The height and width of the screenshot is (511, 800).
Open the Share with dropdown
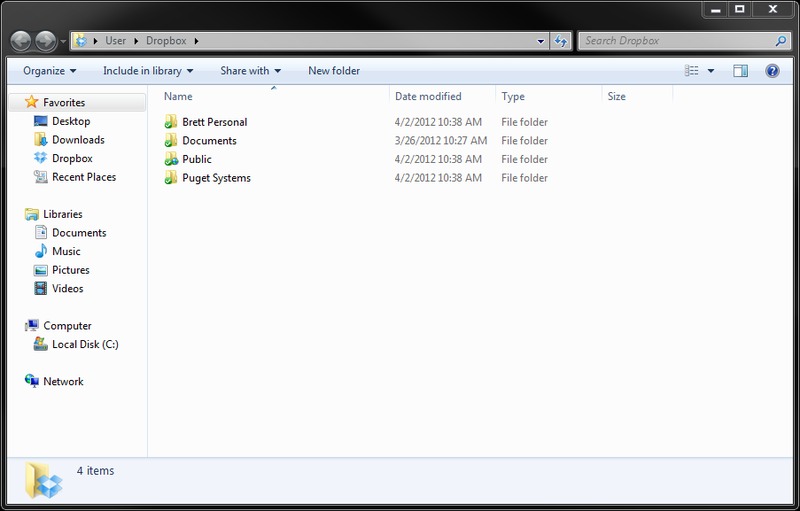(250, 71)
